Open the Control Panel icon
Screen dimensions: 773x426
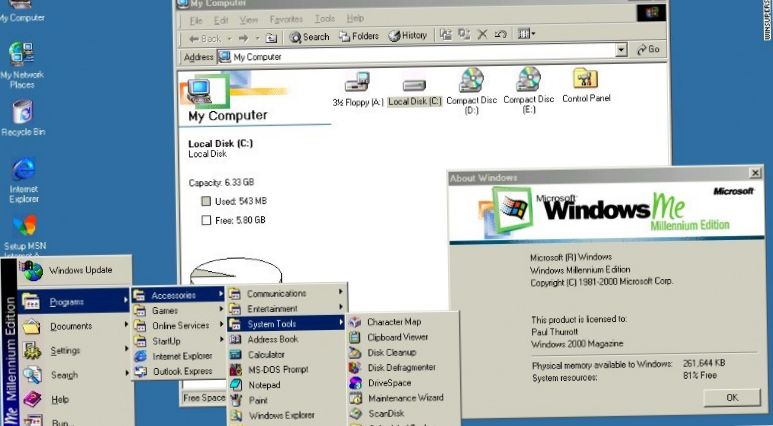click(x=586, y=85)
